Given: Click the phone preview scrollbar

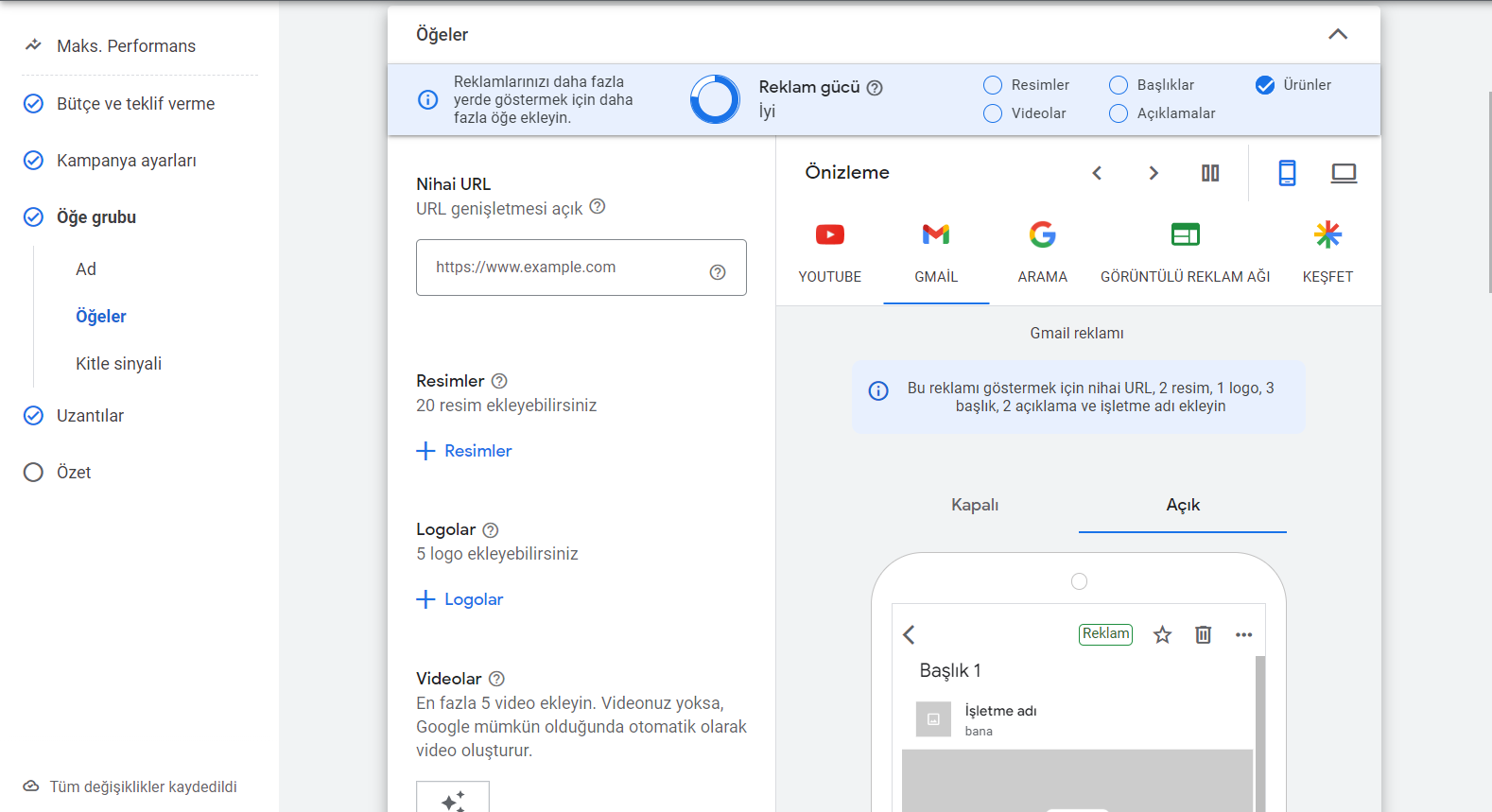Looking at the screenshot, I should click(x=1259, y=734).
